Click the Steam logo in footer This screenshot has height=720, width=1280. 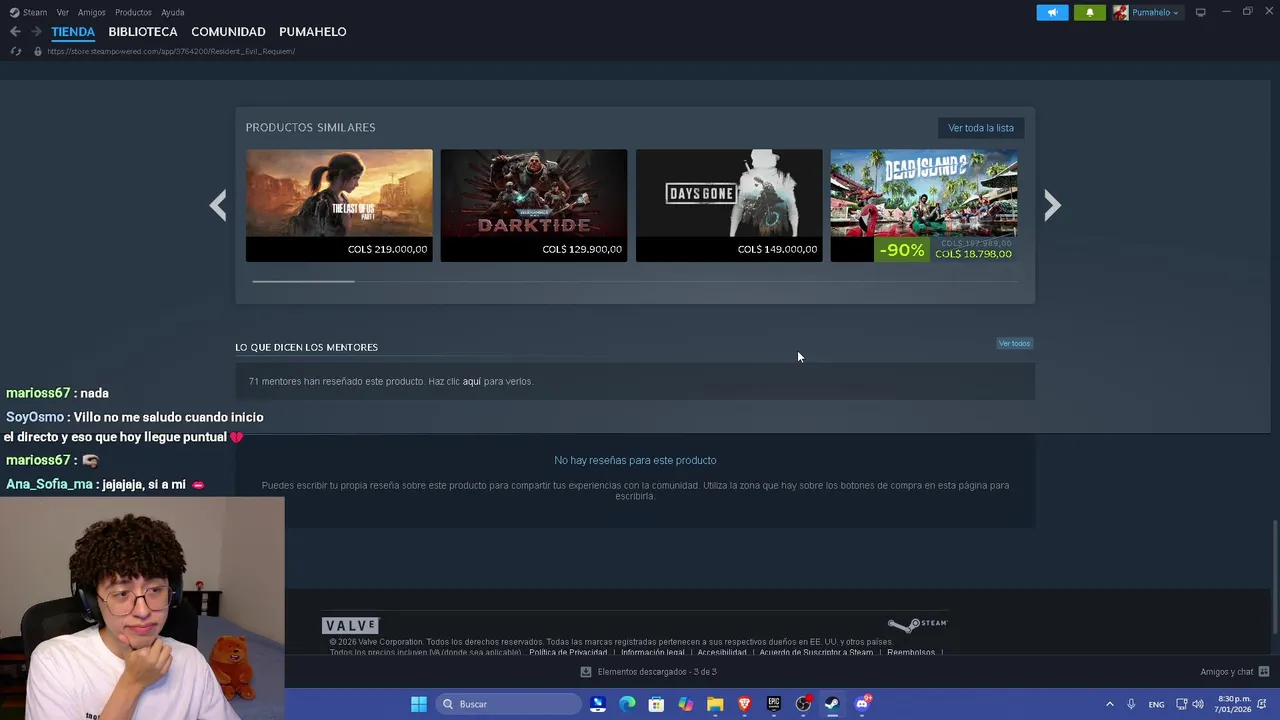click(917, 625)
